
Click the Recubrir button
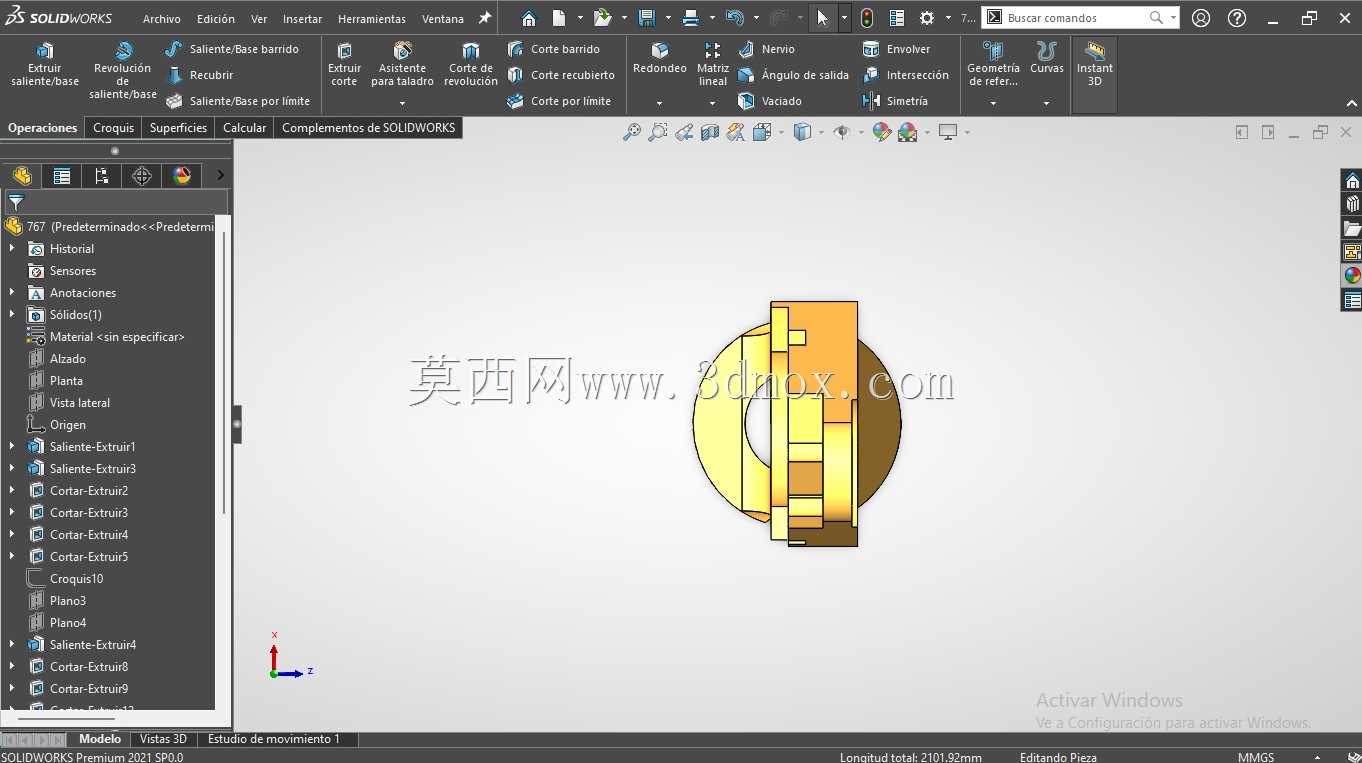point(199,75)
